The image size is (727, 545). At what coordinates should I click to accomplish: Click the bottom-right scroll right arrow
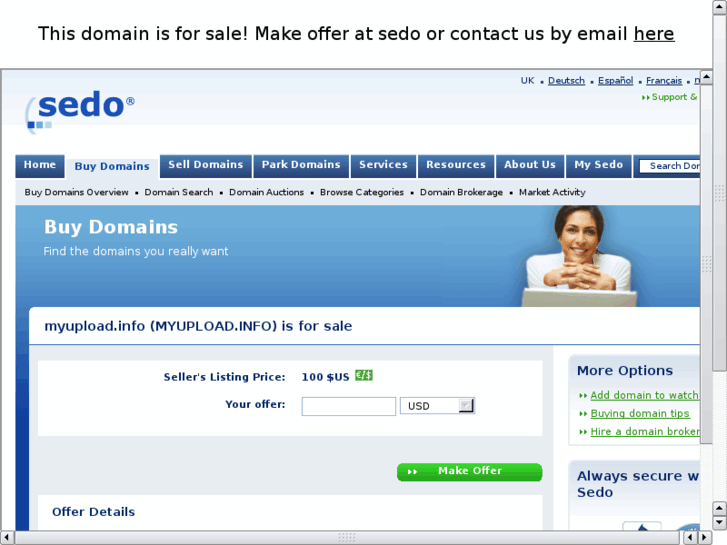(x=705, y=538)
